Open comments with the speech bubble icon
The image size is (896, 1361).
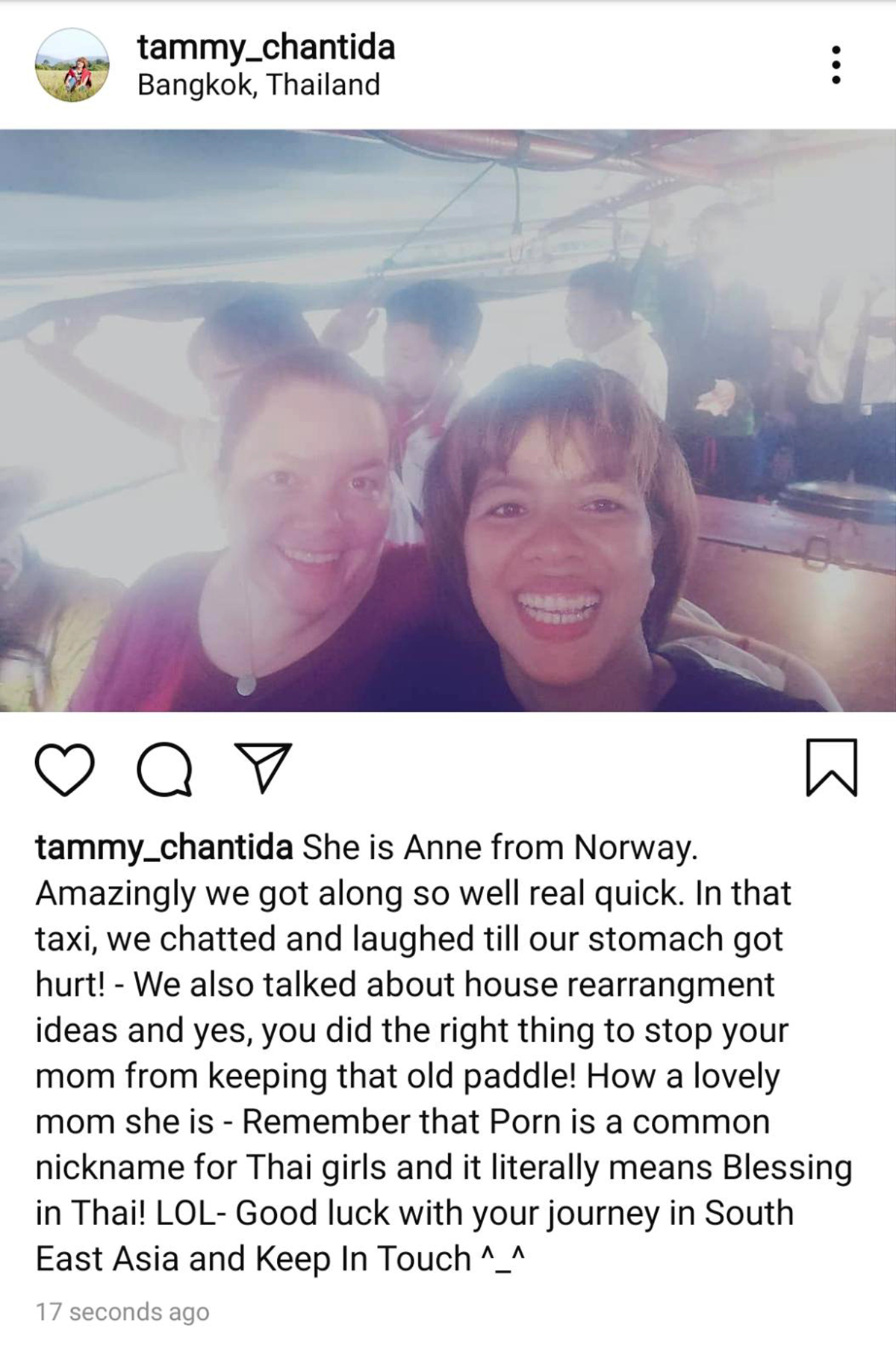tap(165, 769)
